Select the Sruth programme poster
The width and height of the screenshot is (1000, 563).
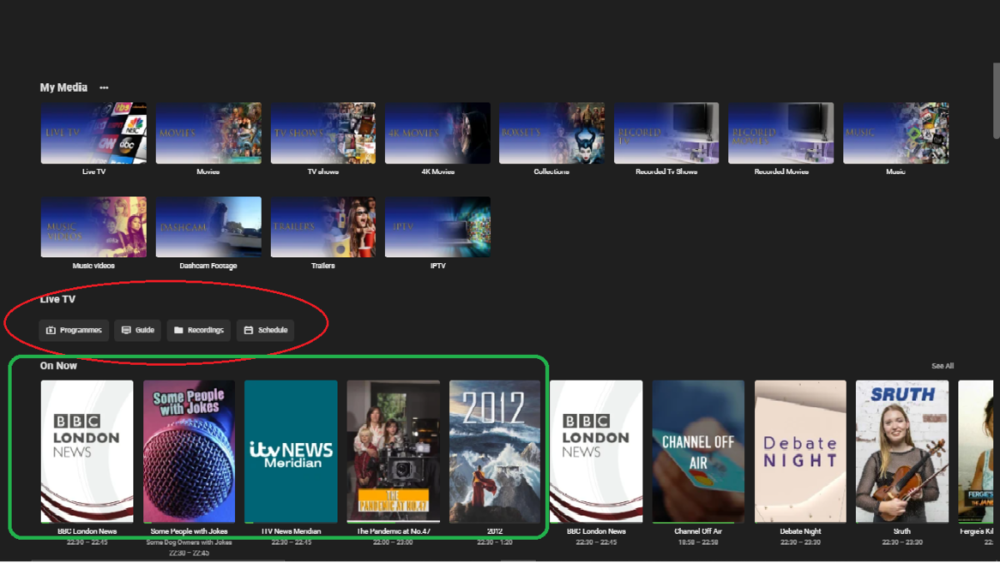[x=902, y=451]
